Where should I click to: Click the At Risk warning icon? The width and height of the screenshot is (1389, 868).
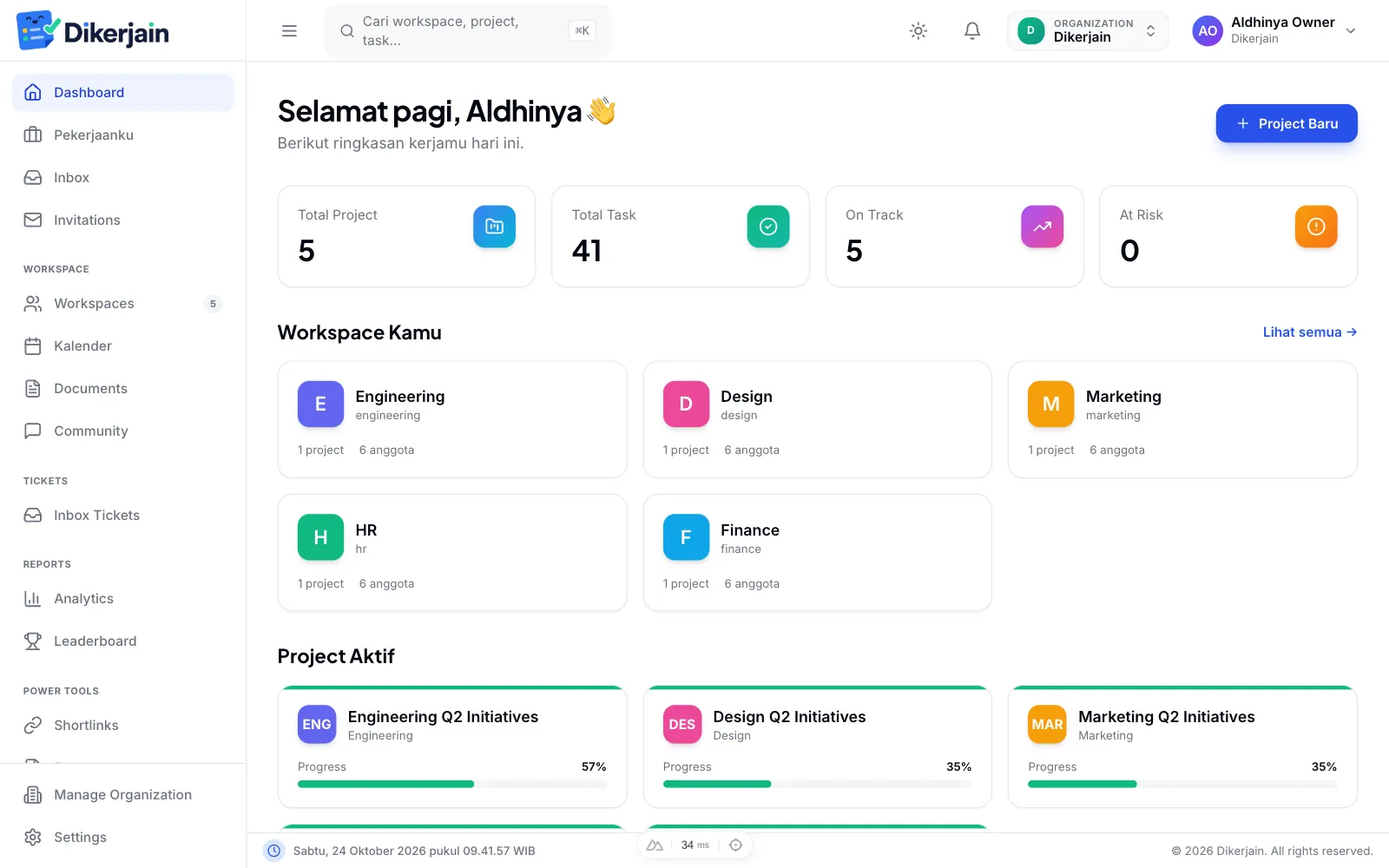(x=1316, y=227)
